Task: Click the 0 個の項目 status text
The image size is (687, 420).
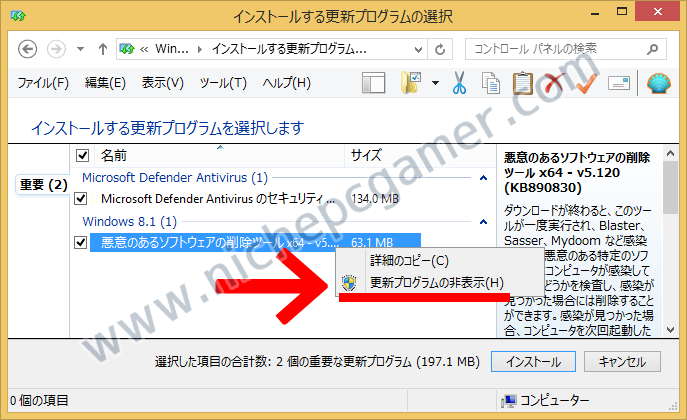Action: click(x=39, y=400)
